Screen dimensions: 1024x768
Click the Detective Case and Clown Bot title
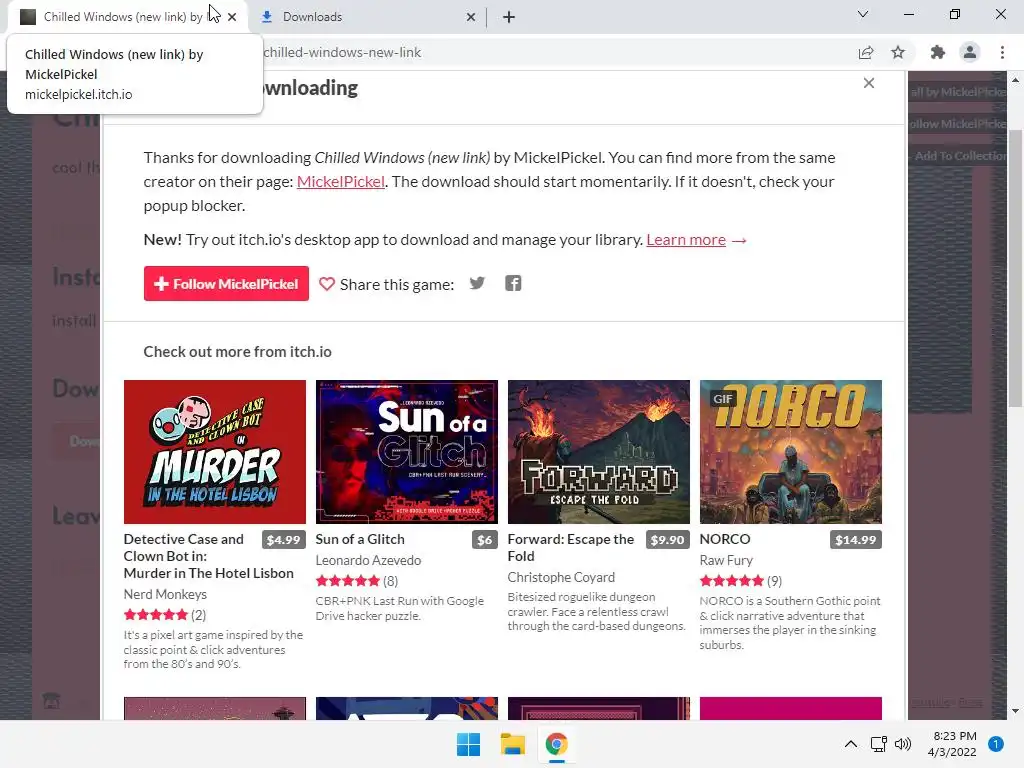208,556
